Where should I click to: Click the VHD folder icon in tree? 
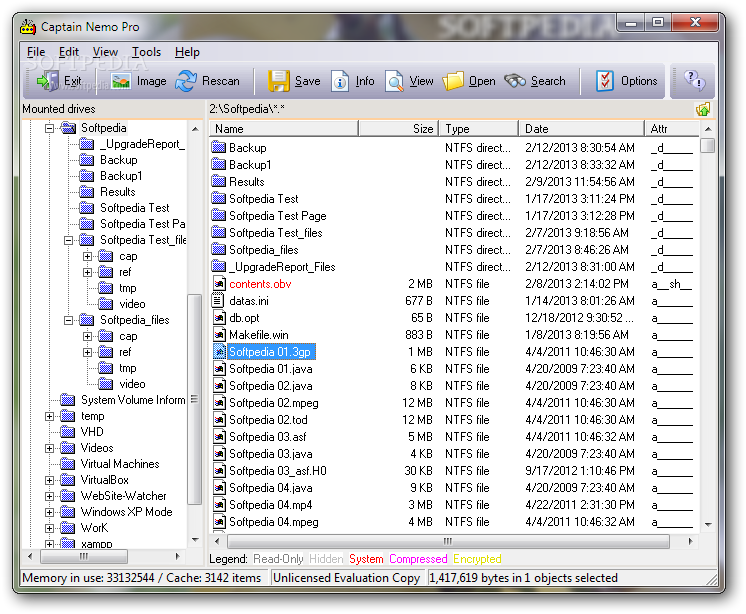pyautogui.click(x=68, y=431)
